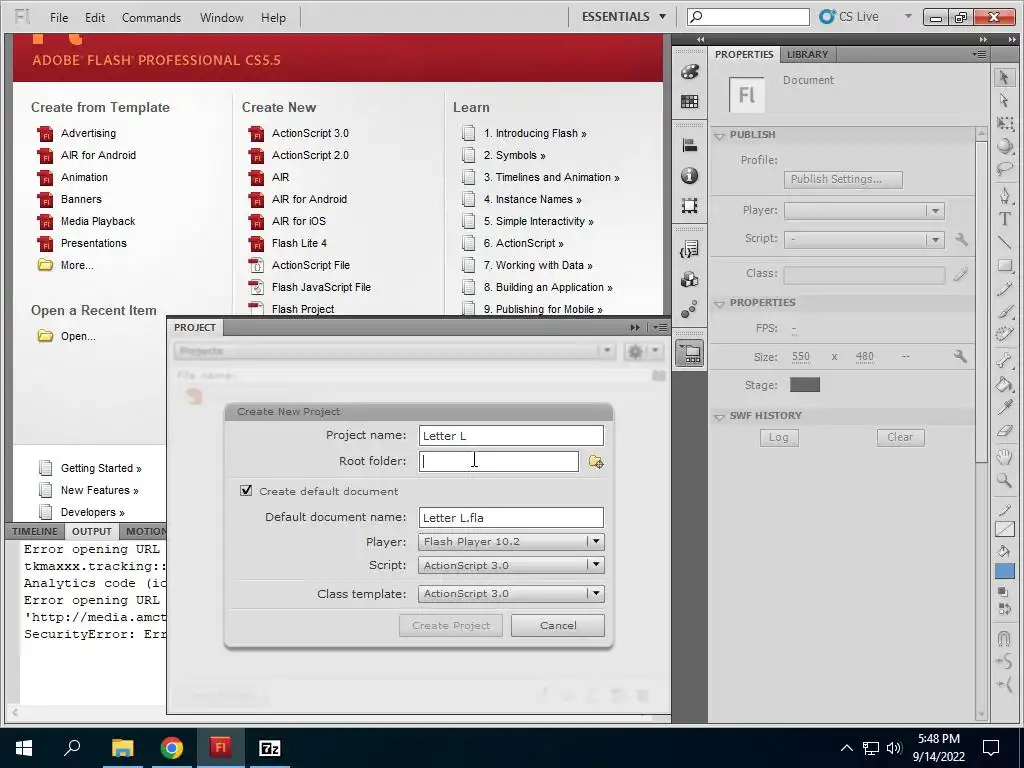Select the Eraser tool

pos(1004,431)
